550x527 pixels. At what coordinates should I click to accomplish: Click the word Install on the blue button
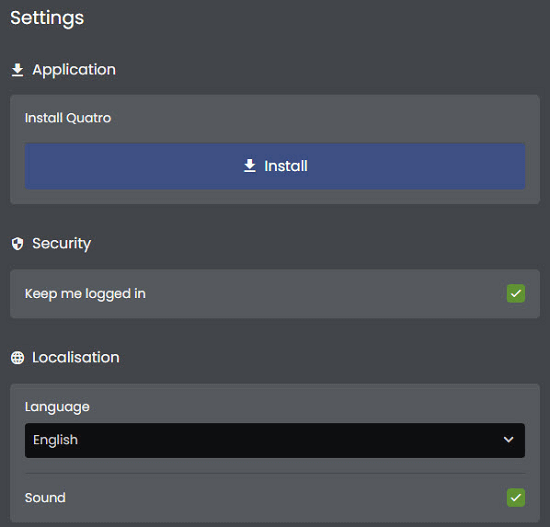coord(286,166)
